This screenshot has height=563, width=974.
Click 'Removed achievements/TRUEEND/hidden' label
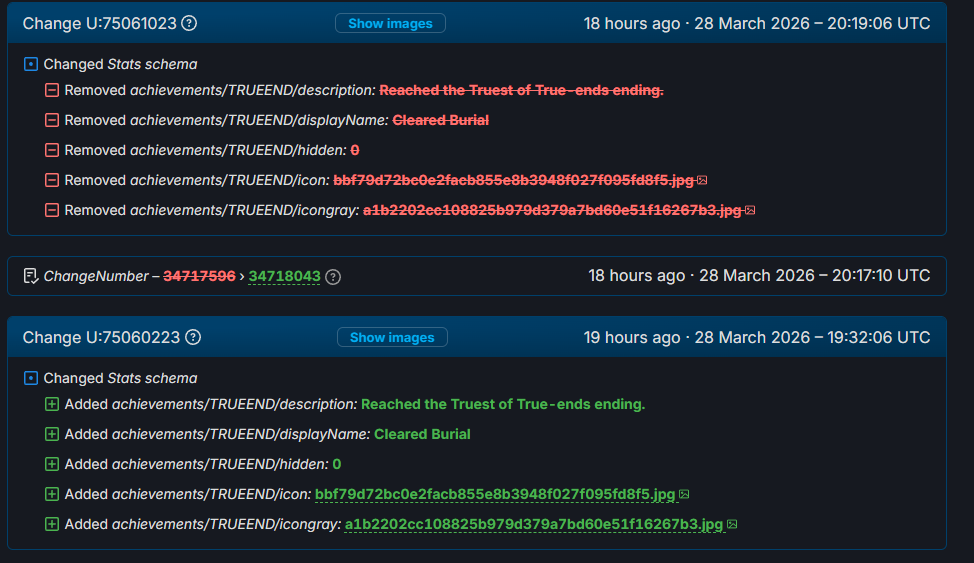[206, 150]
